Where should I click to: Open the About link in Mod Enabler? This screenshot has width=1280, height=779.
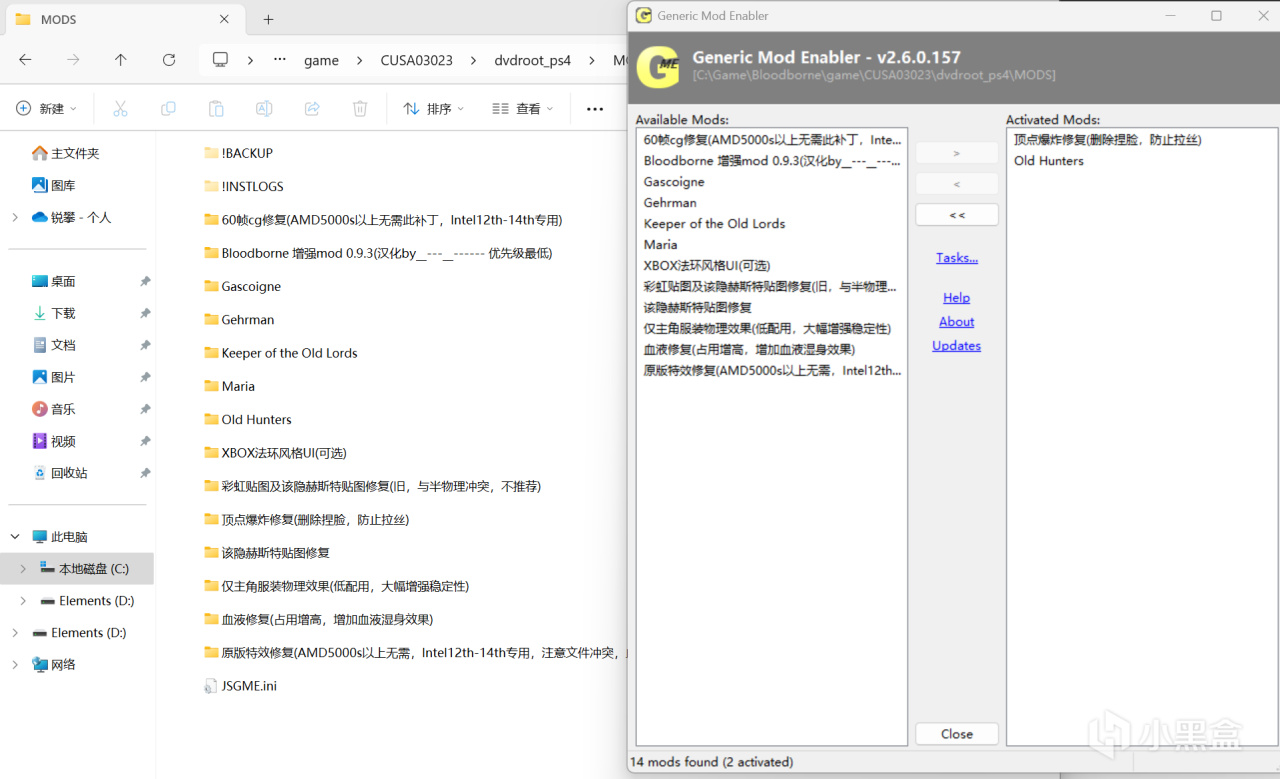click(x=957, y=322)
